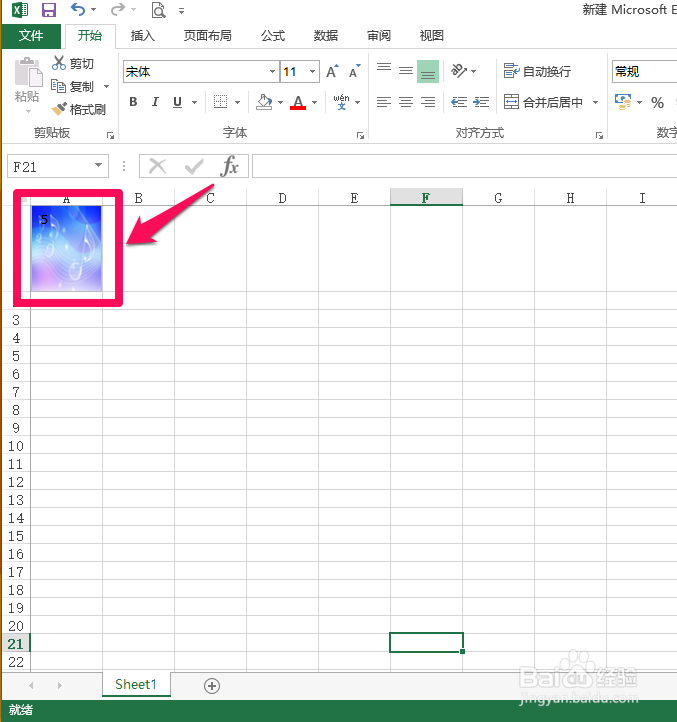677x722 pixels.
Task: Open the font (字体) dialog launcher
Action: point(361,135)
